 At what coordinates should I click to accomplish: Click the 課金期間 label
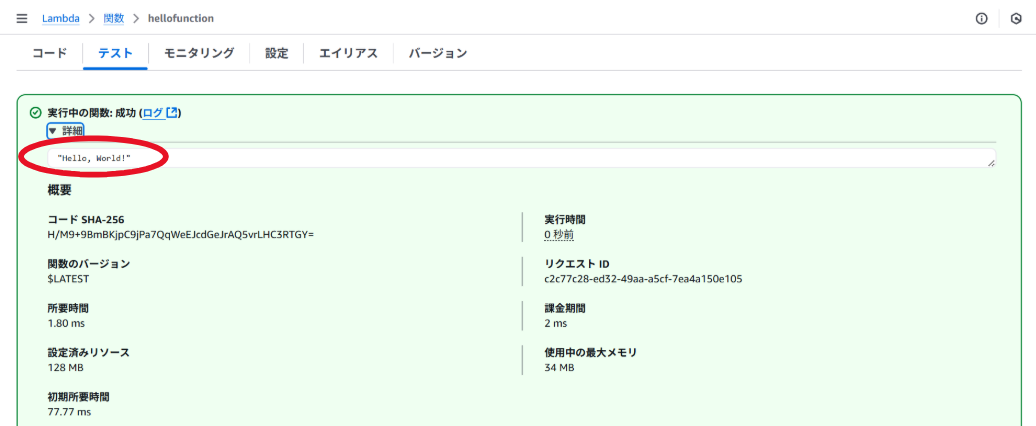tap(565, 308)
